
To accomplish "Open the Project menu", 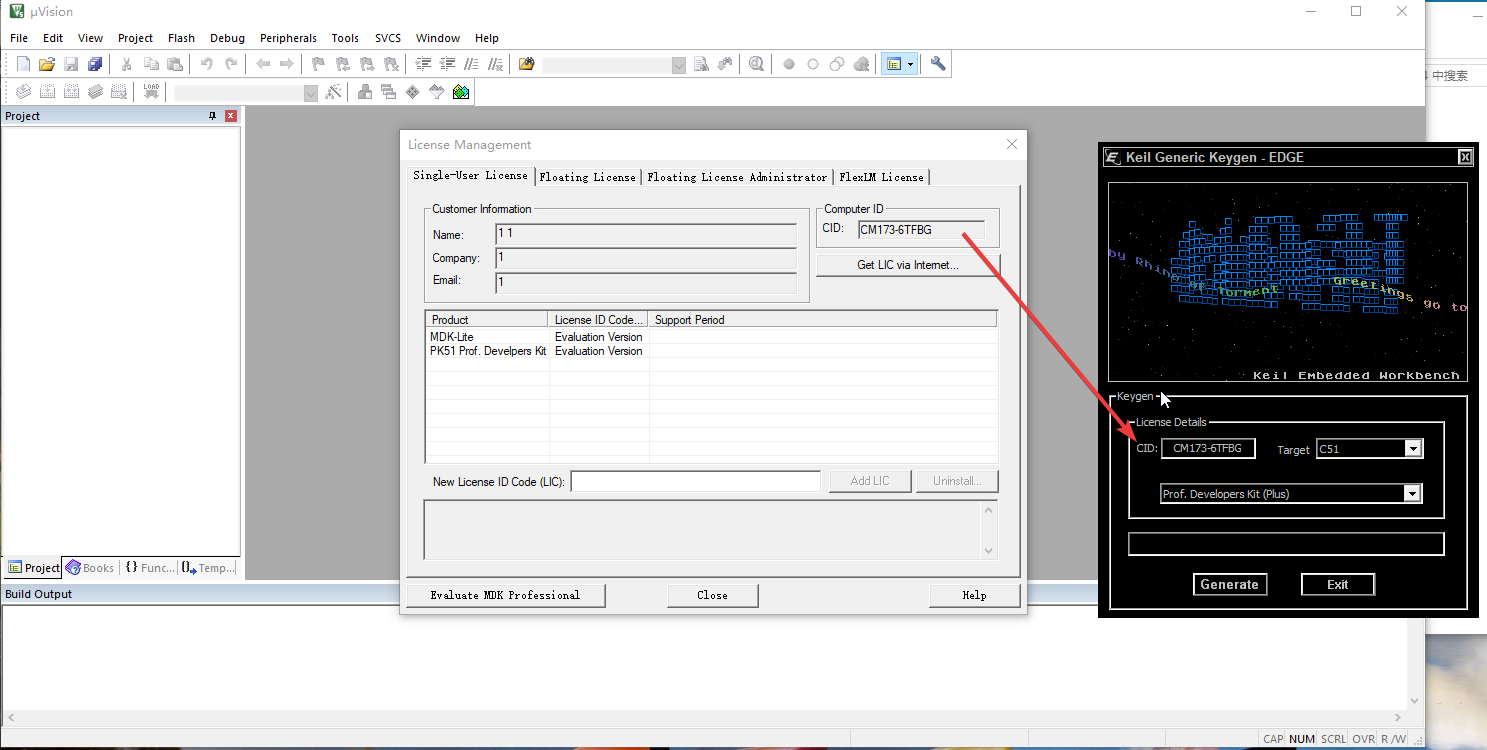I will (x=135, y=38).
